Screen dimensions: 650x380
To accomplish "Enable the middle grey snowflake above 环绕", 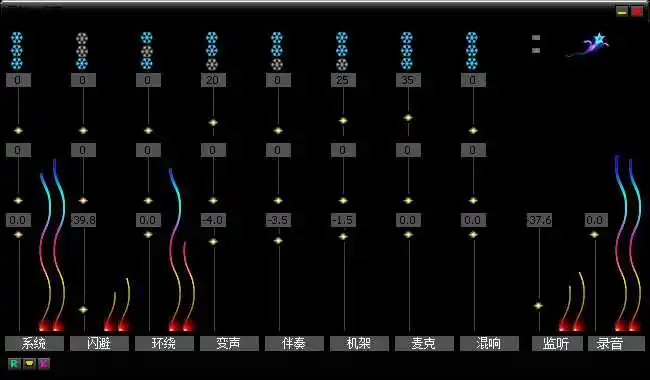I will (147, 51).
